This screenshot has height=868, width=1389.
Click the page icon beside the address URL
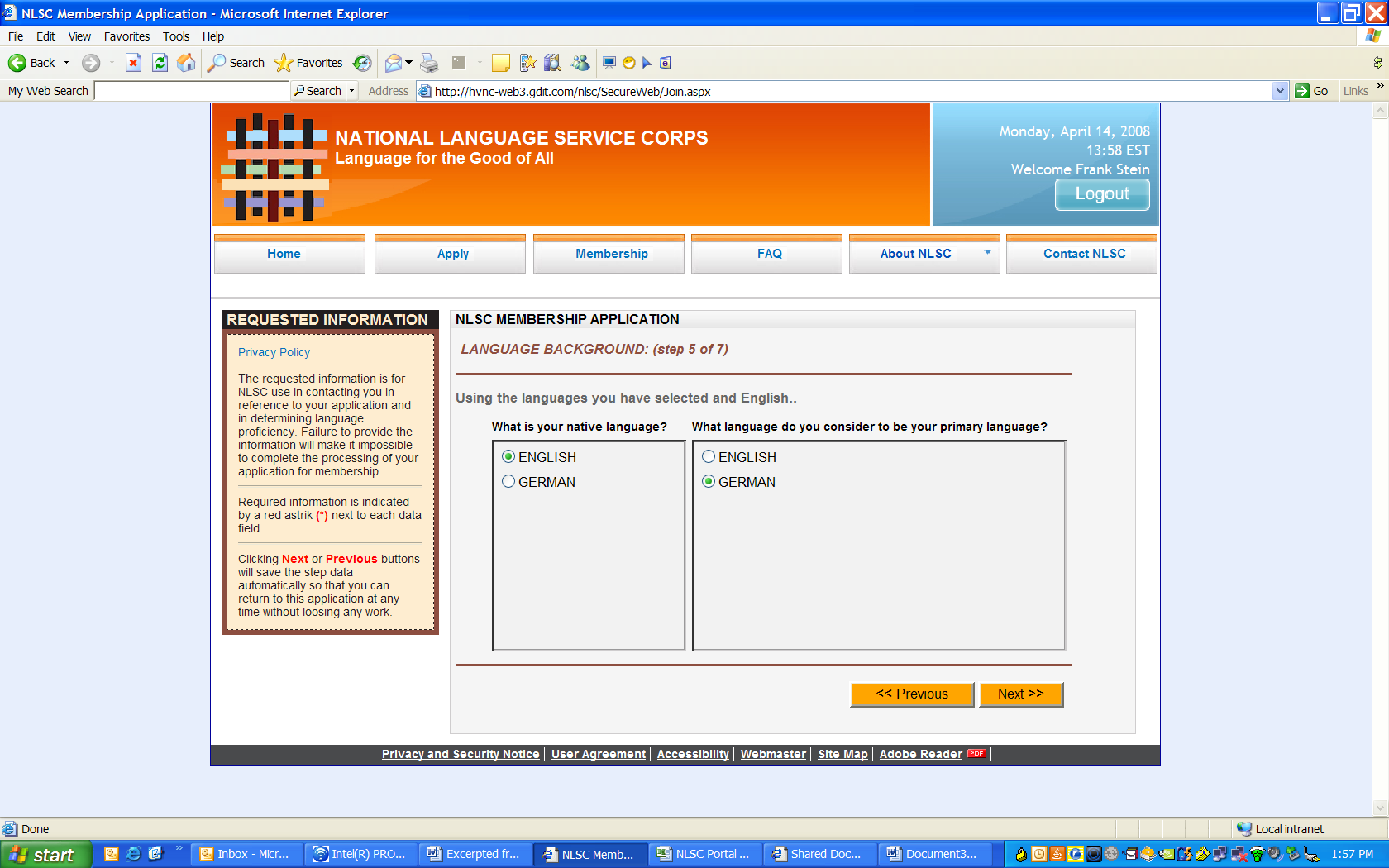425,91
